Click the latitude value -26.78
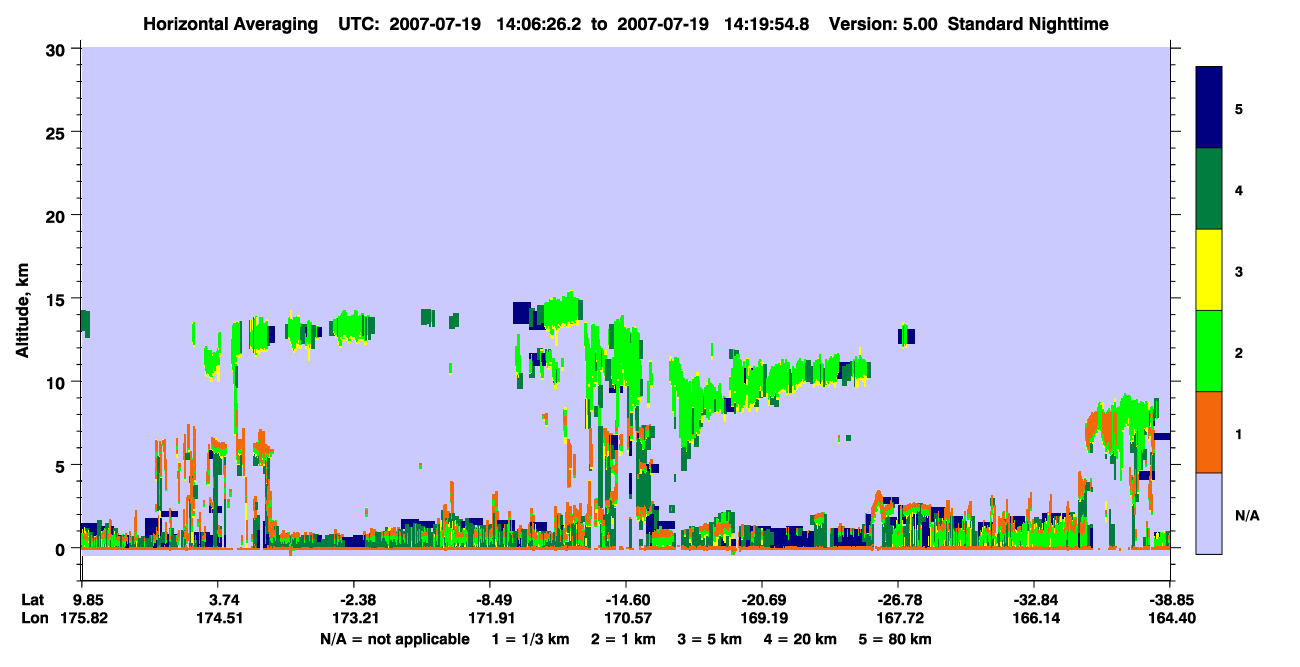Screen dimensions: 1300x667 898,600
